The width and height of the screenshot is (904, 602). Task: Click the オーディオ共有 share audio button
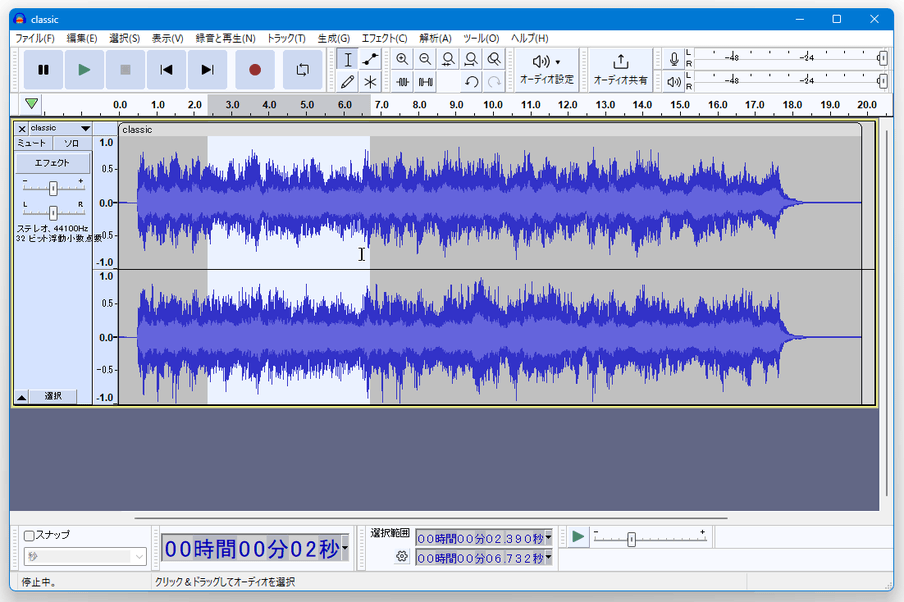(x=620, y=70)
